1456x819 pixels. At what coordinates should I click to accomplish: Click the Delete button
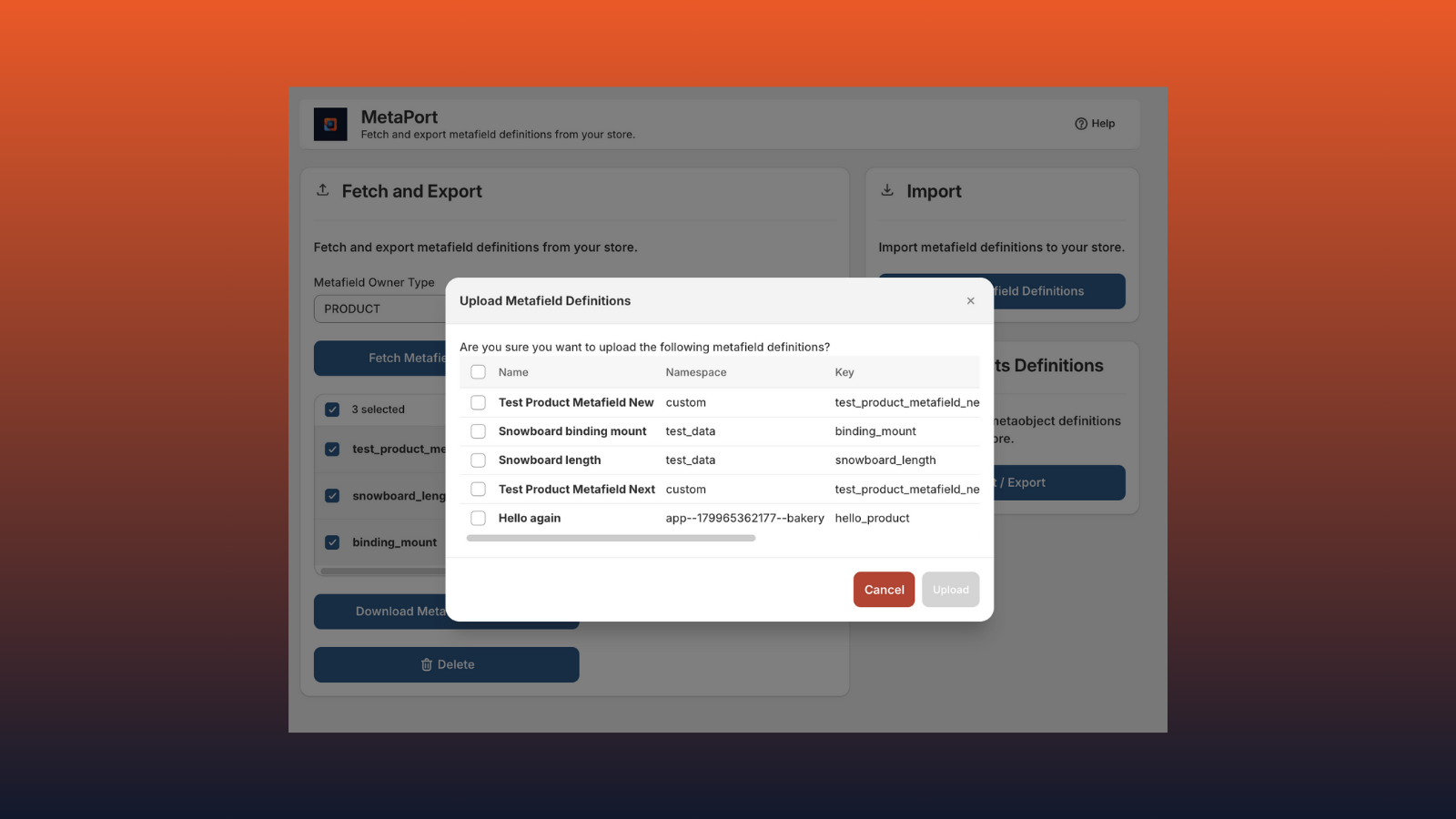446,665
